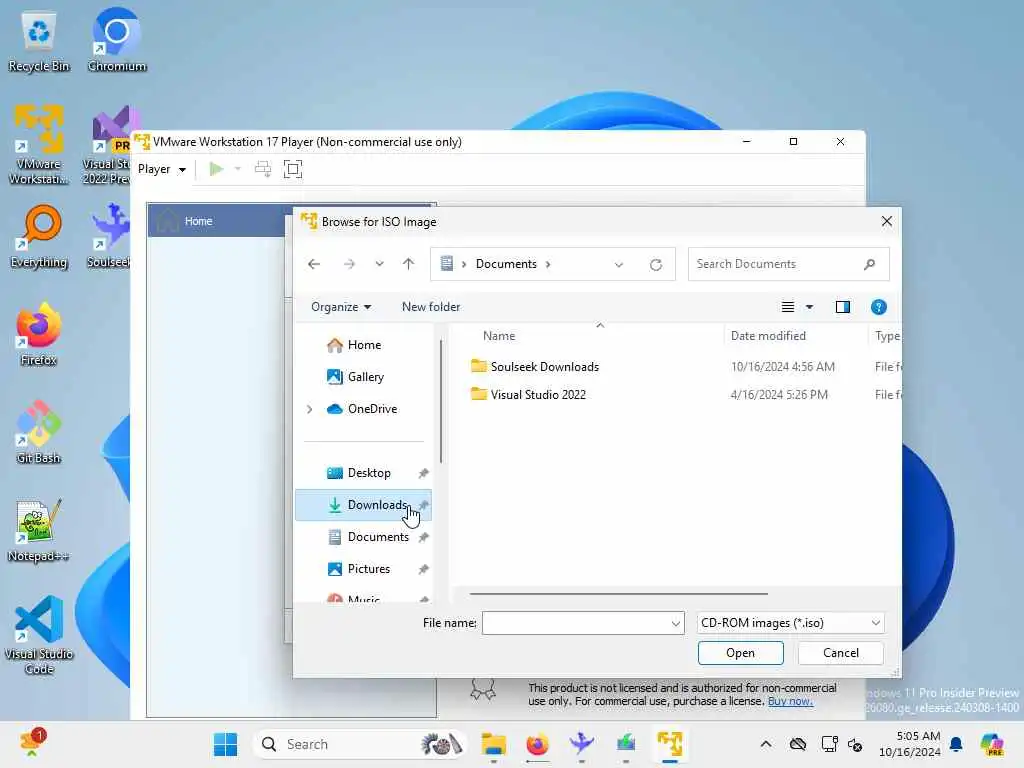
Task: Select the Soulseek Downloads folder
Action: click(545, 366)
